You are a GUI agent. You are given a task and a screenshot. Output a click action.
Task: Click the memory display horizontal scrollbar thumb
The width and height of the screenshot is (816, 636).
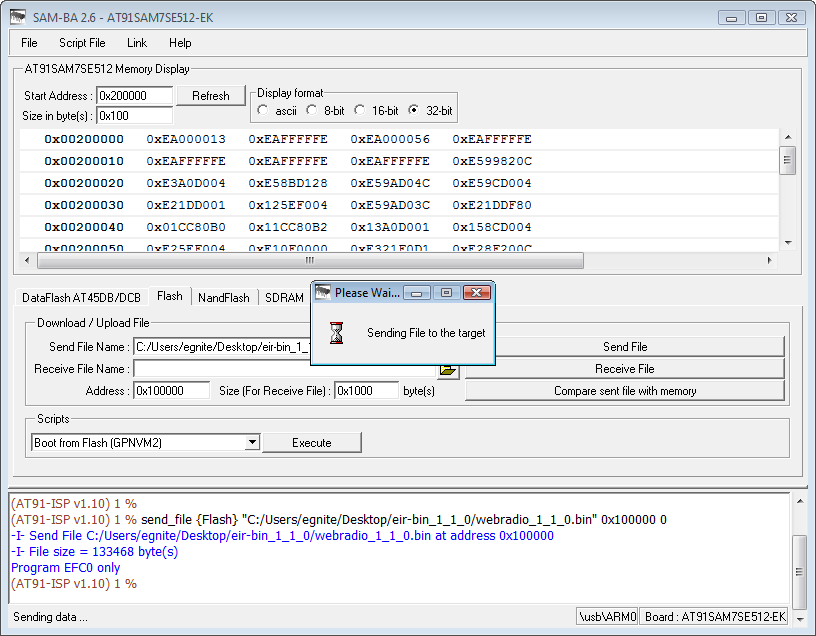tap(310, 260)
